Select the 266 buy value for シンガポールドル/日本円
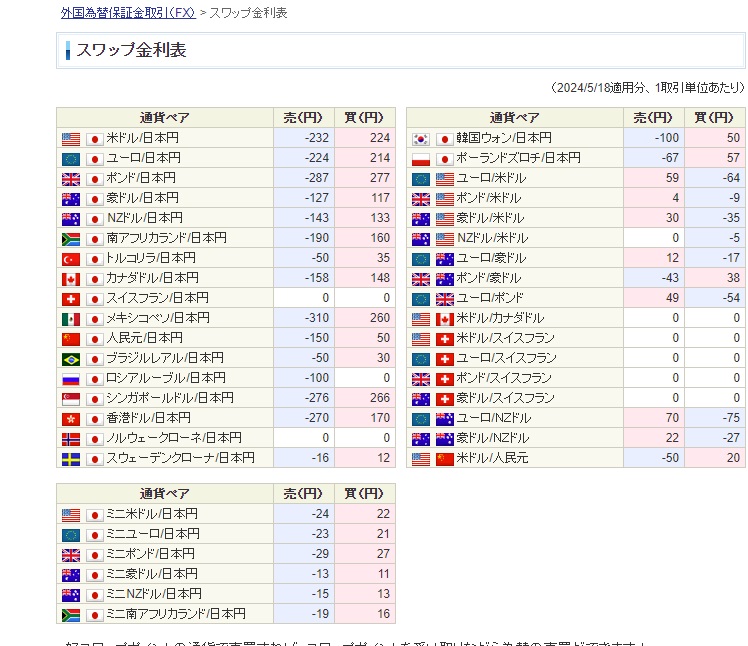Image resolution: width=748 pixels, height=646 pixels. pyautogui.click(x=376, y=398)
